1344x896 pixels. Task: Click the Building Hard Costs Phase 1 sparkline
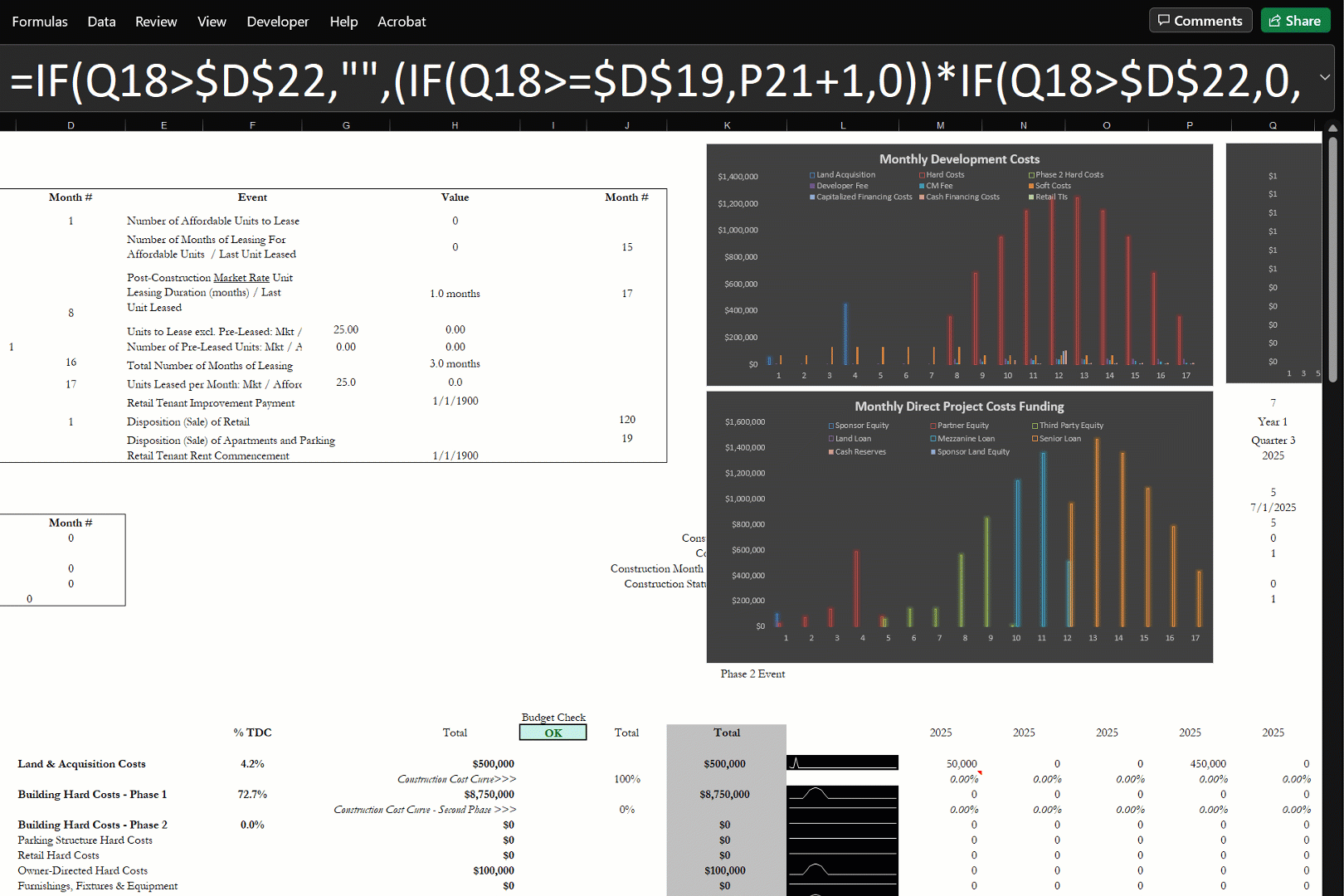pos(842,795)
